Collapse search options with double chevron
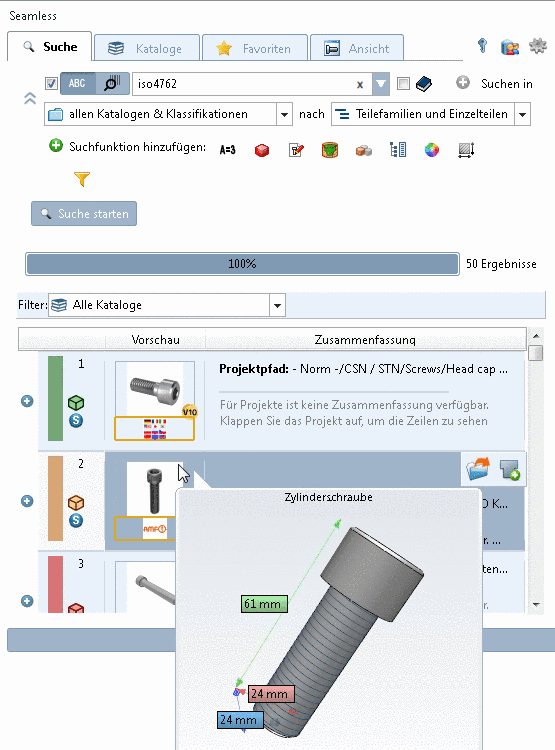This screenshot has height=750, width=555. click(30, 98)
